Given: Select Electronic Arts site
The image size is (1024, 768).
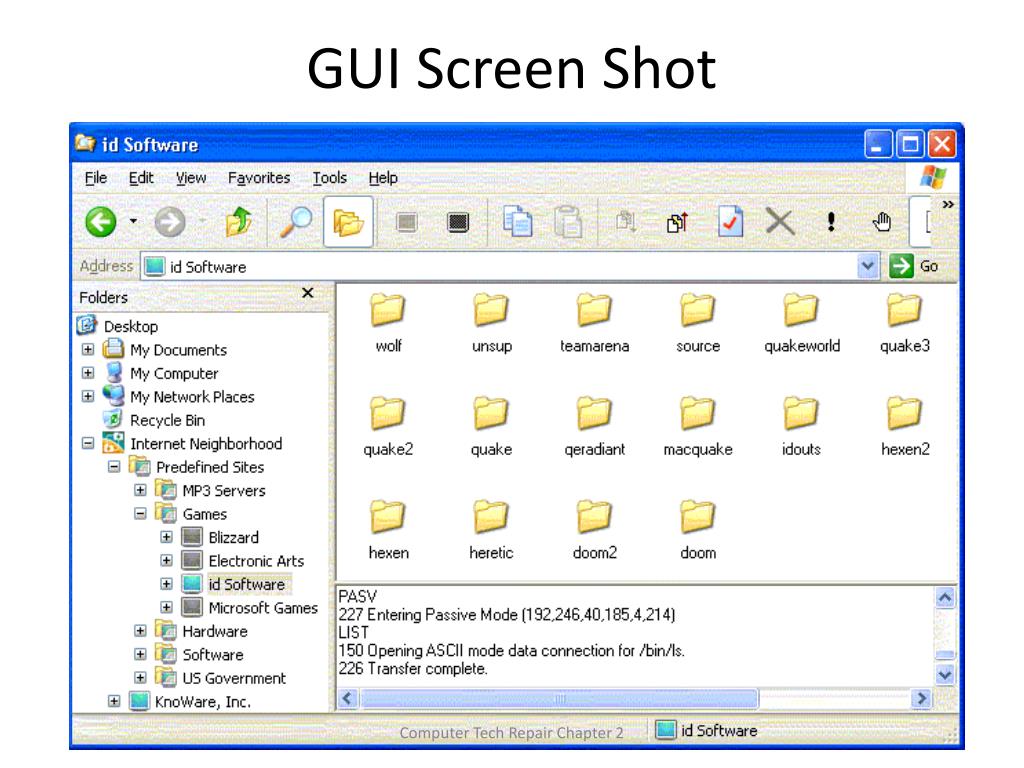Looking at the screenshot, I should coord(256,561).
